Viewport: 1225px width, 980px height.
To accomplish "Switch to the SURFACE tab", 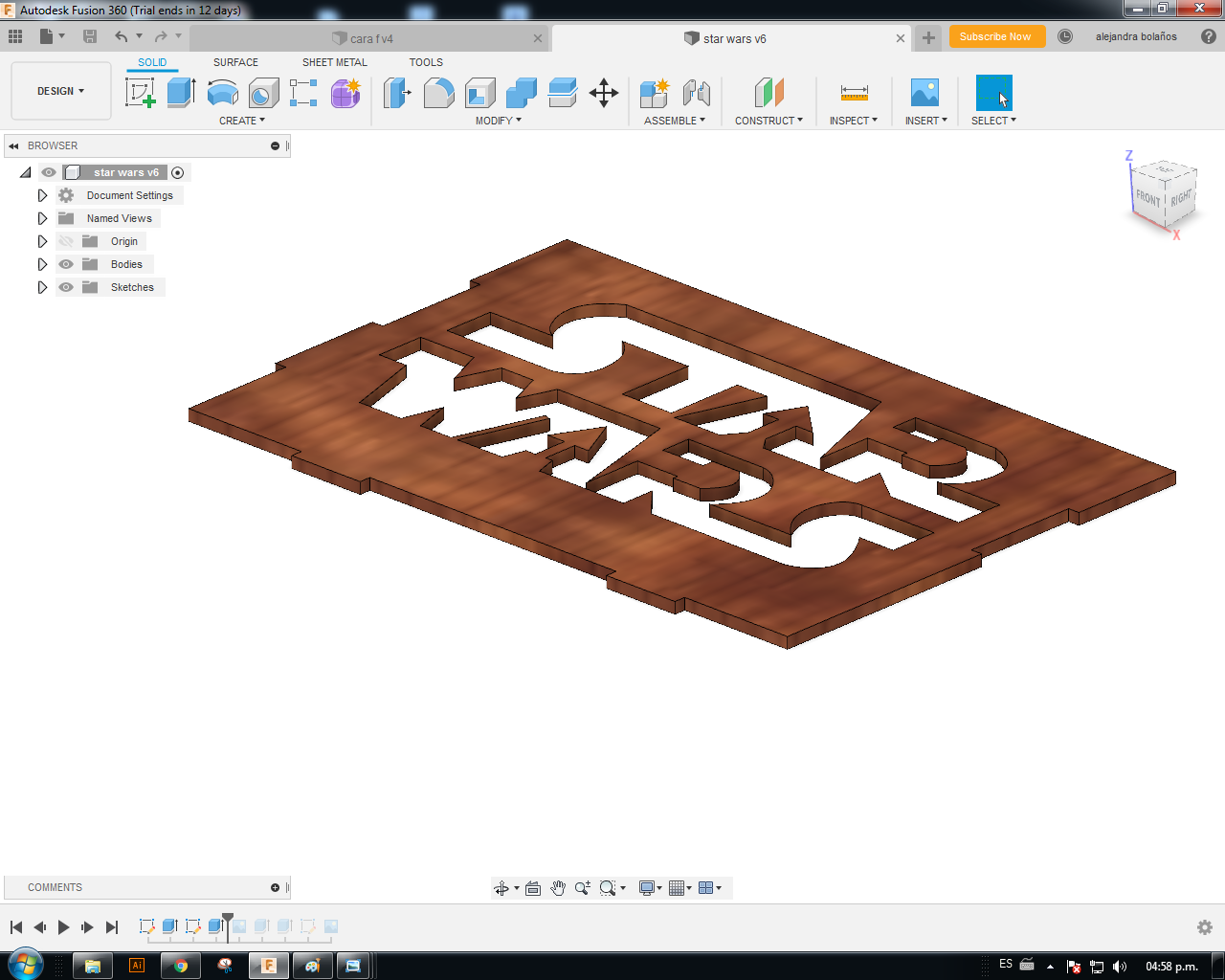I will click(235, 62).
